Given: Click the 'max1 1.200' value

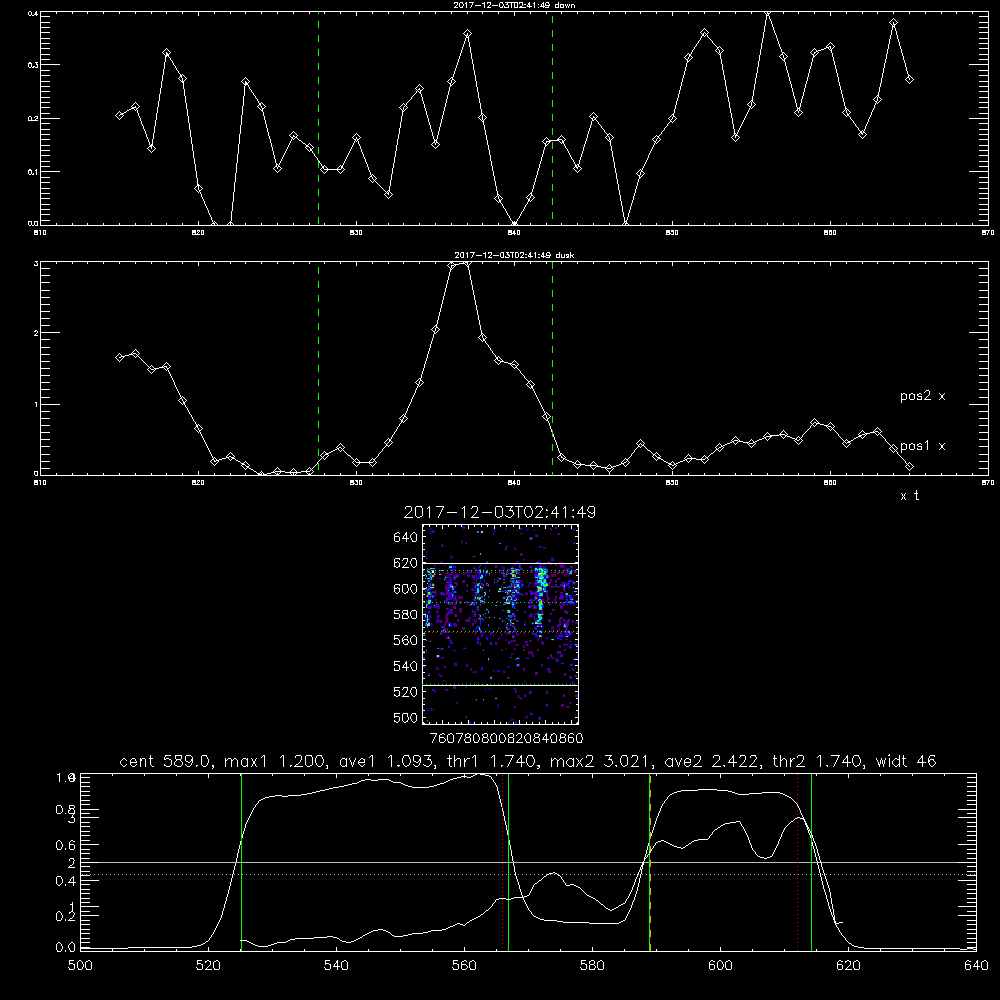Looking at the screenshot, I should click(x=272, y=761).
